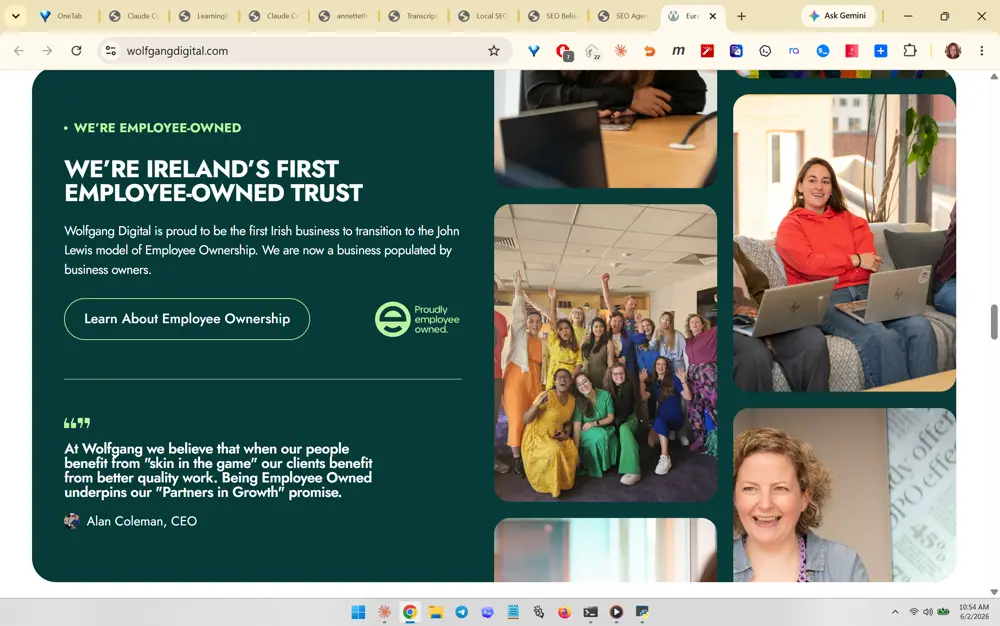This screenshot has width=1000, height=626.
Task: Click the 'WE'RE EMPLOYEE-OWNED' green label
Action: (158, 128)
